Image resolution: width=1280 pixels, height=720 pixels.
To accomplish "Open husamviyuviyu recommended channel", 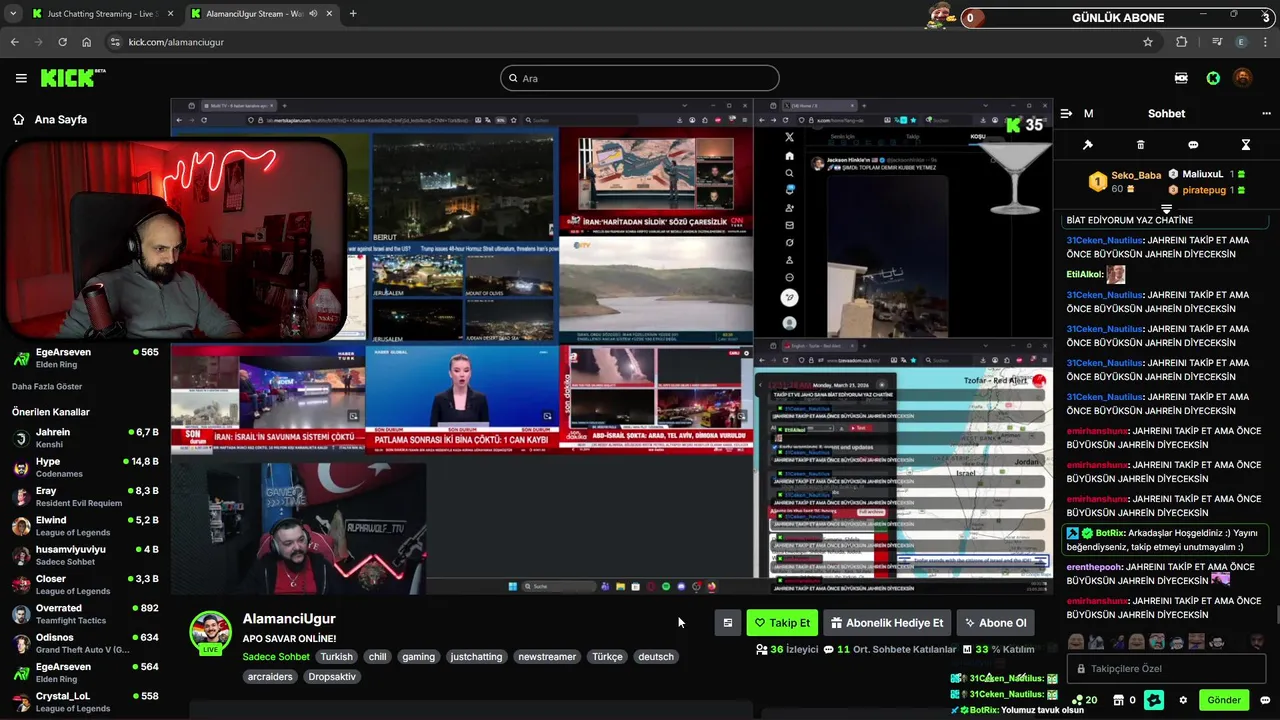I will pyautogui.click(x=85, y=555).
